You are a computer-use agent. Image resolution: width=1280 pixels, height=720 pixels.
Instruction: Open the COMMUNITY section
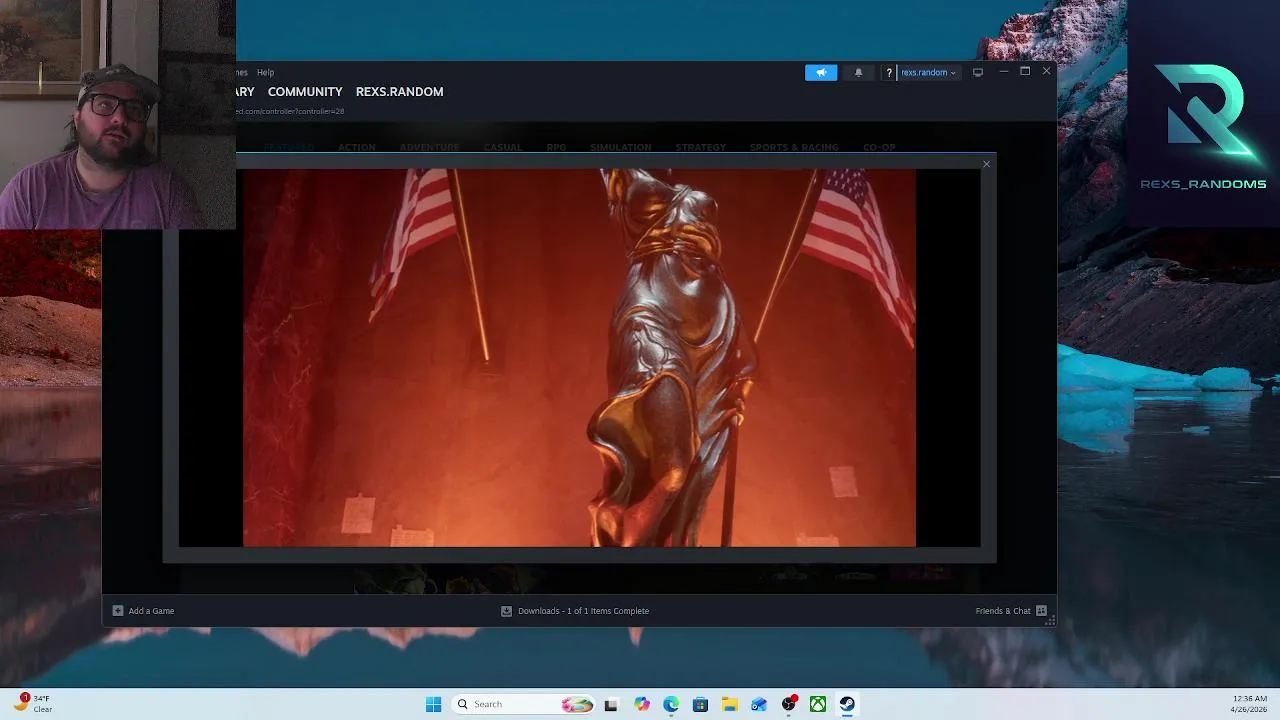tap(305, 91)
